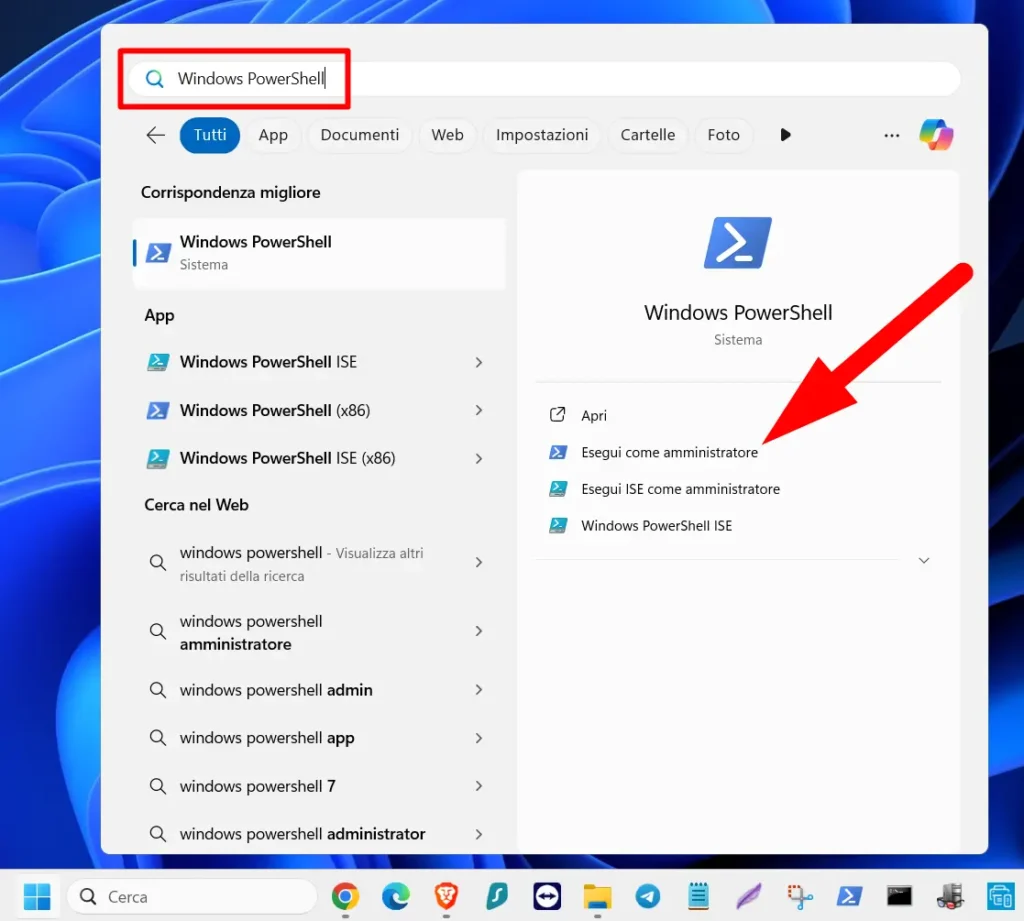Select 'windows powershell 7' web suggestion

point(319,786)
